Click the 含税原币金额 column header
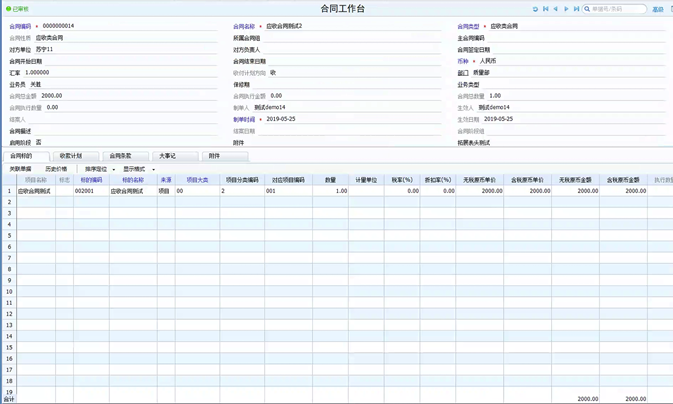Image resolution: width=673 pixels, height=404 pixels. pos(623,180)
